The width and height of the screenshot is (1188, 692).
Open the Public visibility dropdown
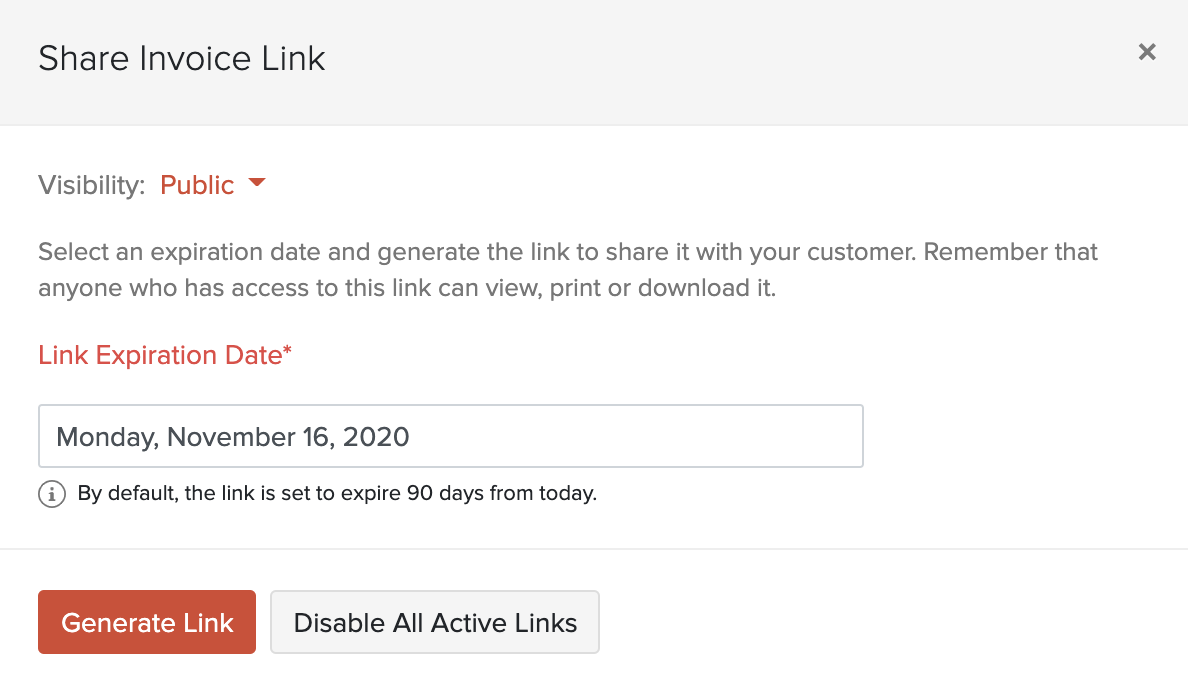(198, 185)
